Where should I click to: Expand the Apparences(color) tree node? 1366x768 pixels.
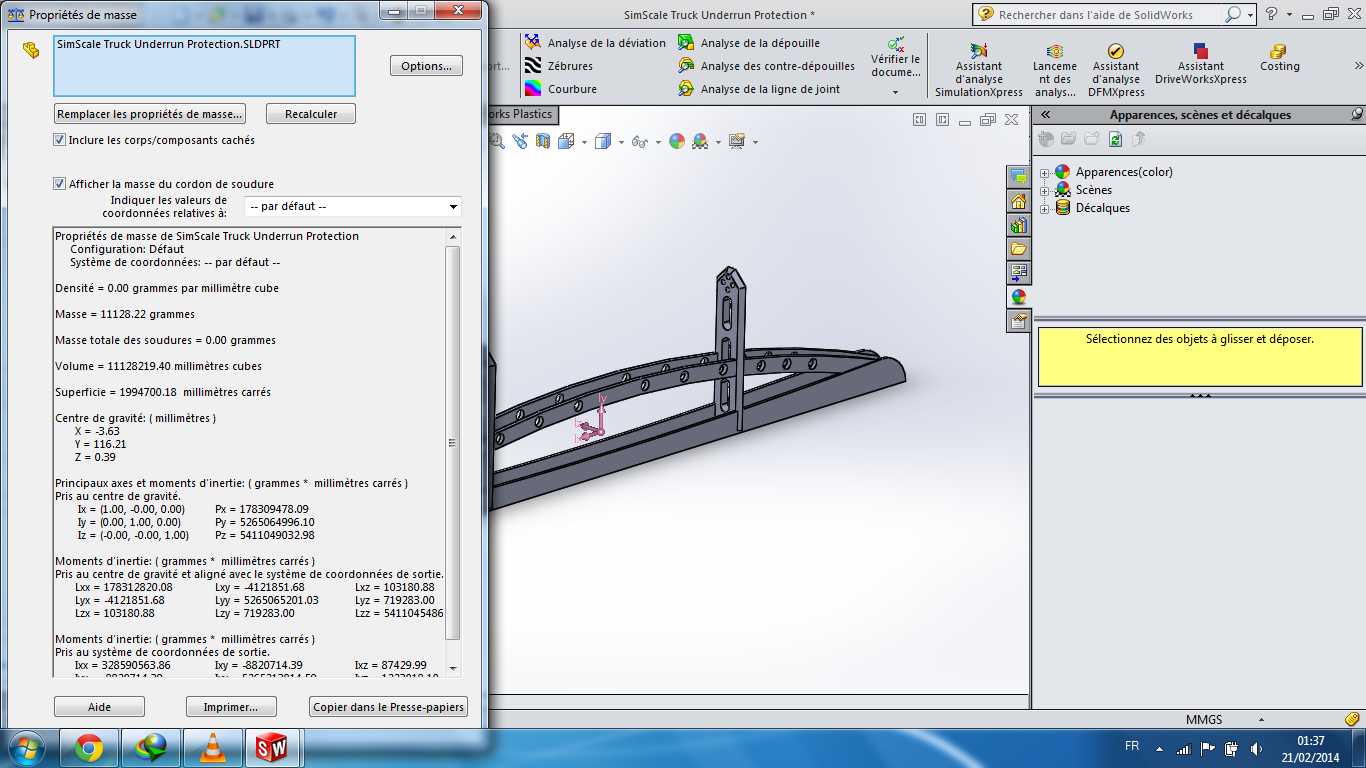click(1045, 172)
